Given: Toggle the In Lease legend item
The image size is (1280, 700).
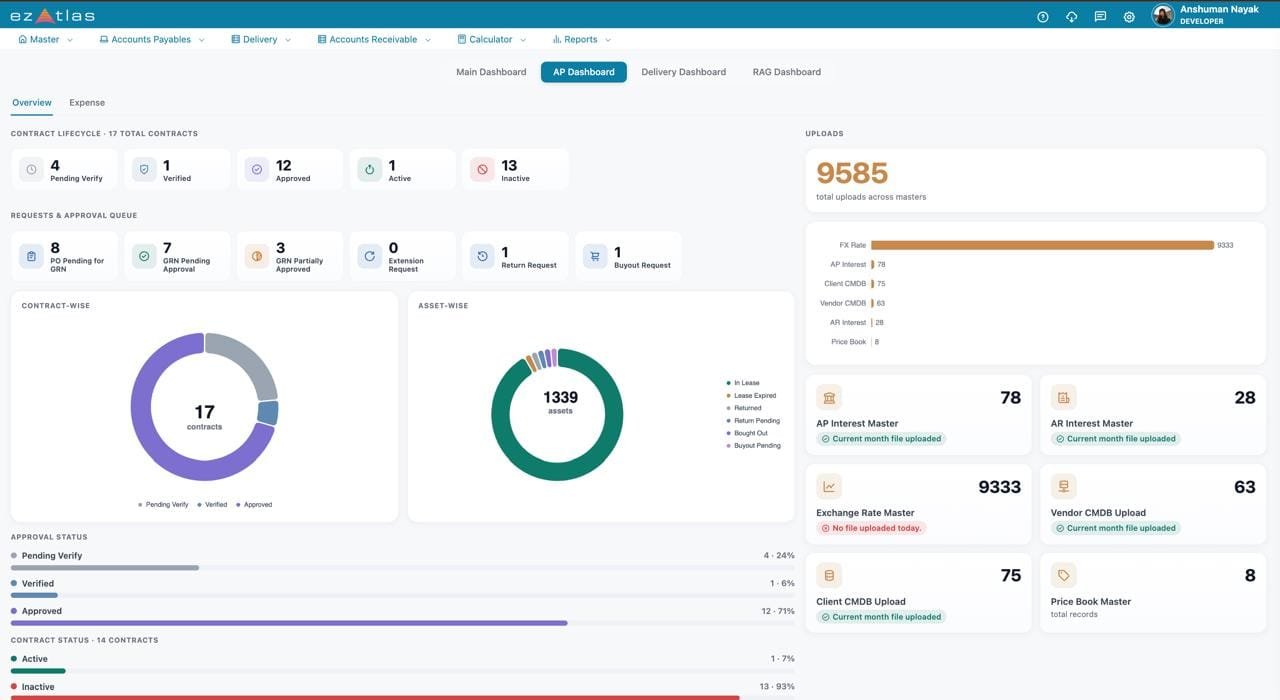Looking at the screenshot, I should [x=743, y=383].
